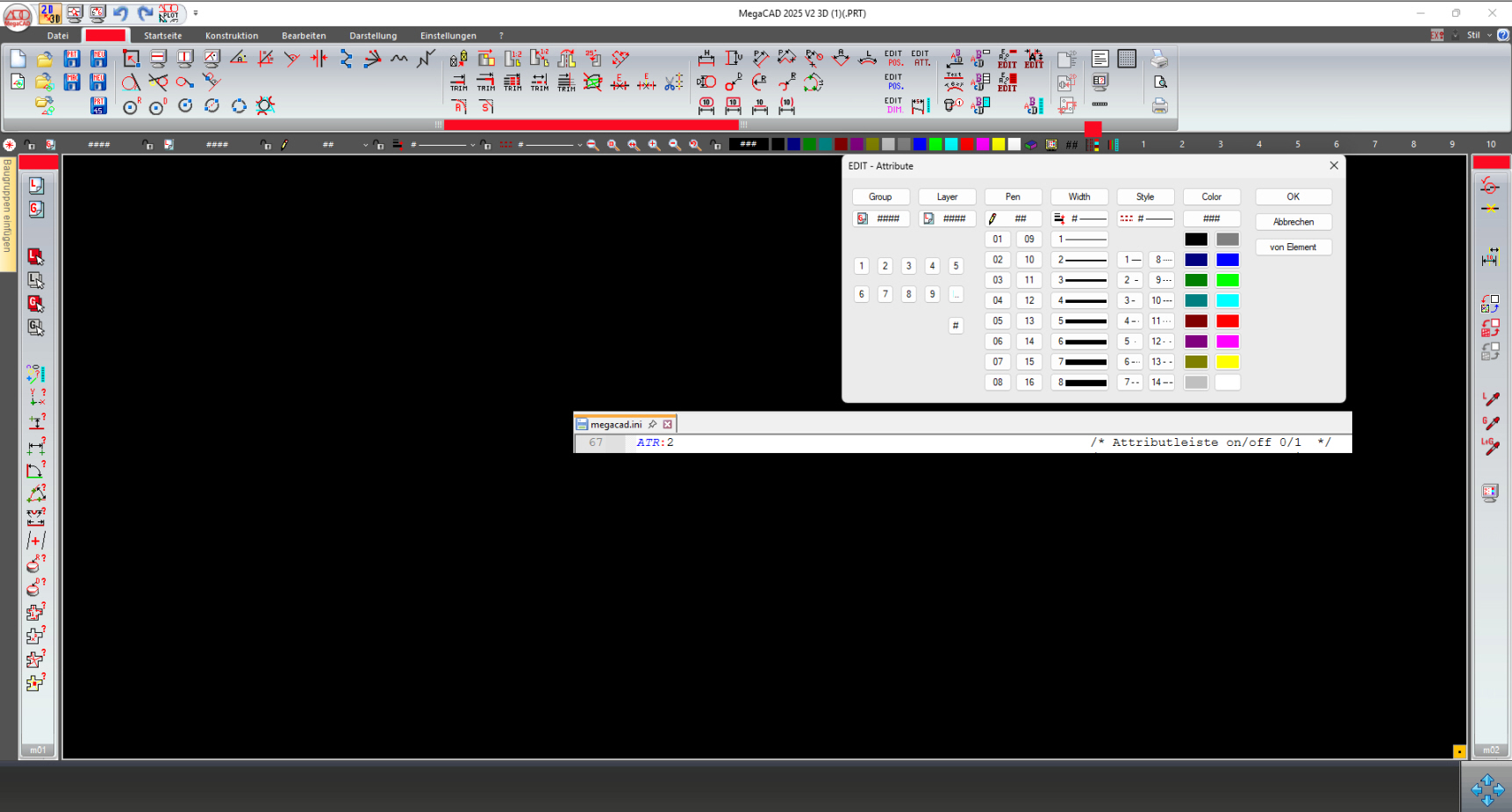Pick the yellow swatch in the top attribute bar

[x=999, y=145]
